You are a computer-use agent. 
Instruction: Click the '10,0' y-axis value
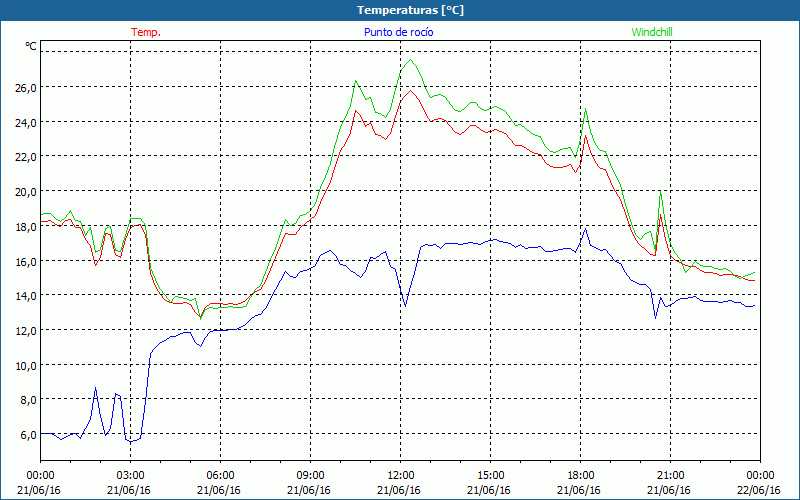[x=26, y=365]
